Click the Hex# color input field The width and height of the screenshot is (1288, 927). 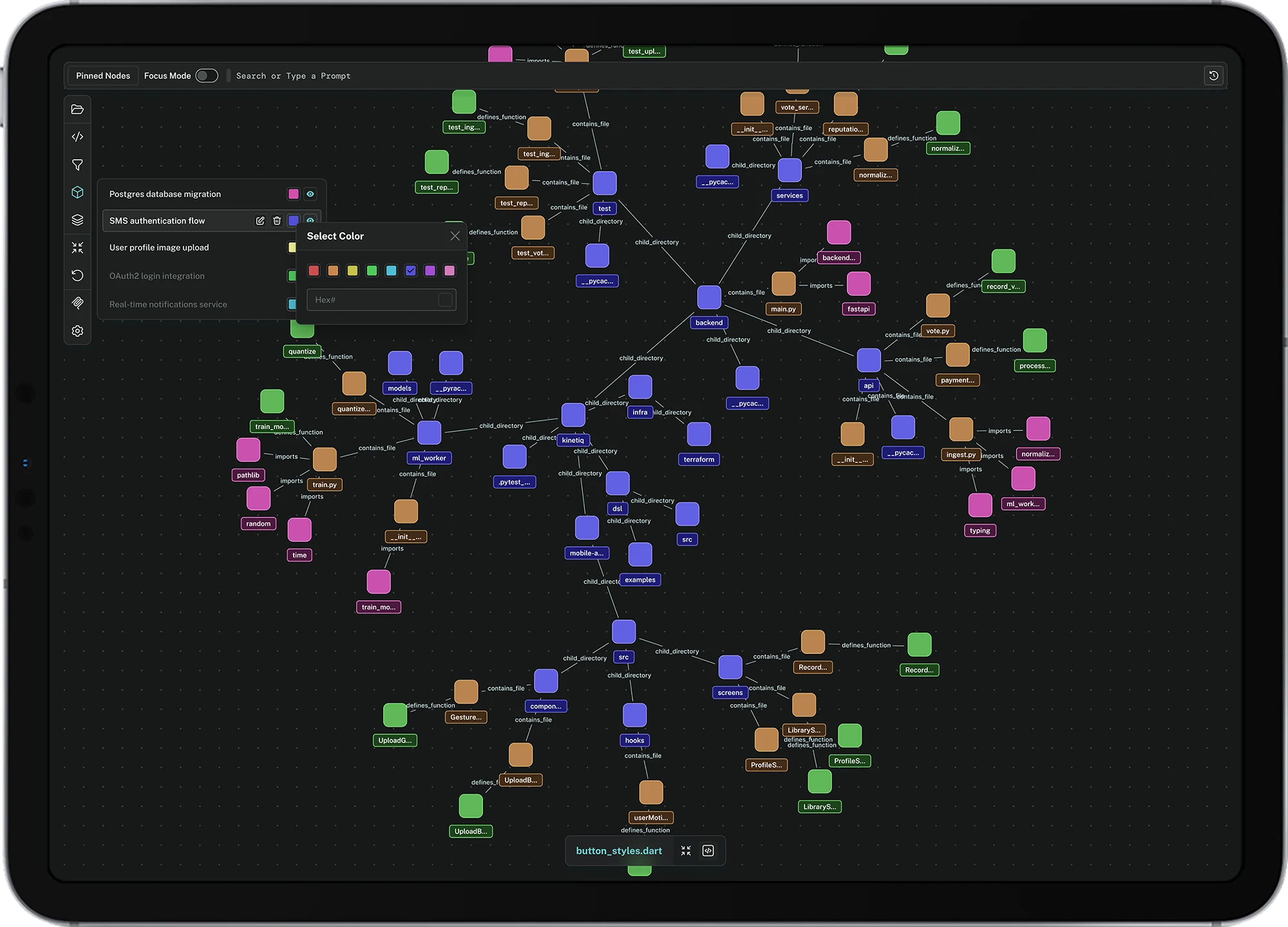point(382,300)
